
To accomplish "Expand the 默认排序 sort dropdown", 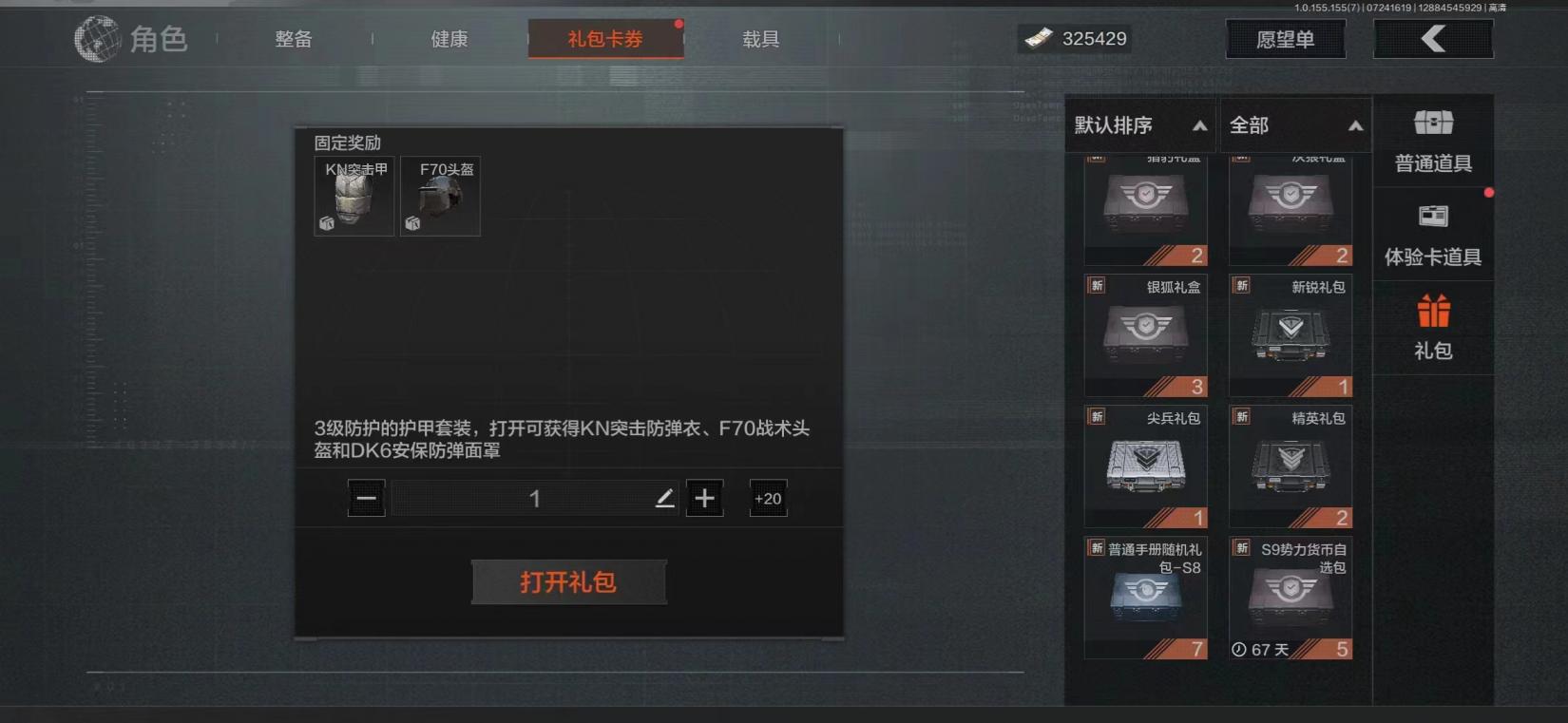I will pyautogui.click(x=1140, y=125).
